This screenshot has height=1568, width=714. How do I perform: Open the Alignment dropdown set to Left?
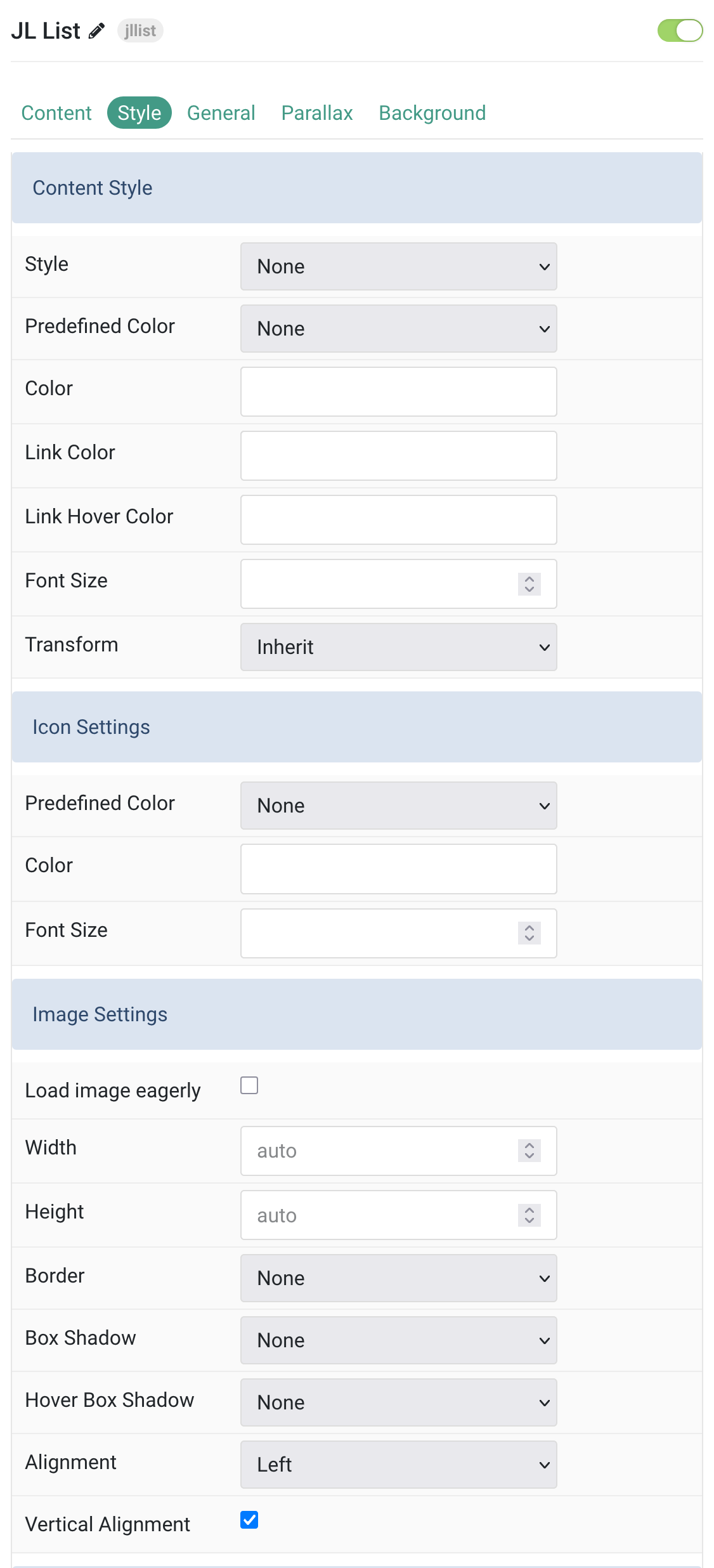pyautogui.click(x=398, y=1465)
